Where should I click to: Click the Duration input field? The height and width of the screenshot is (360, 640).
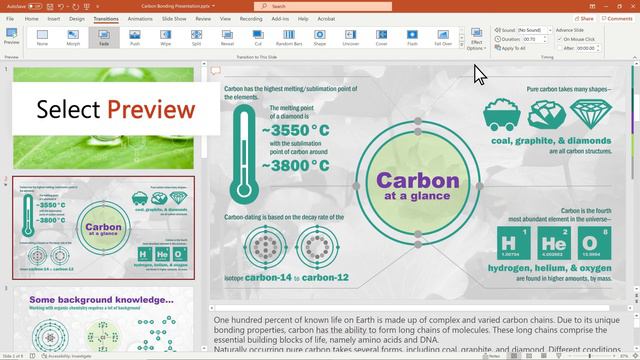click(x=532, y=39)
